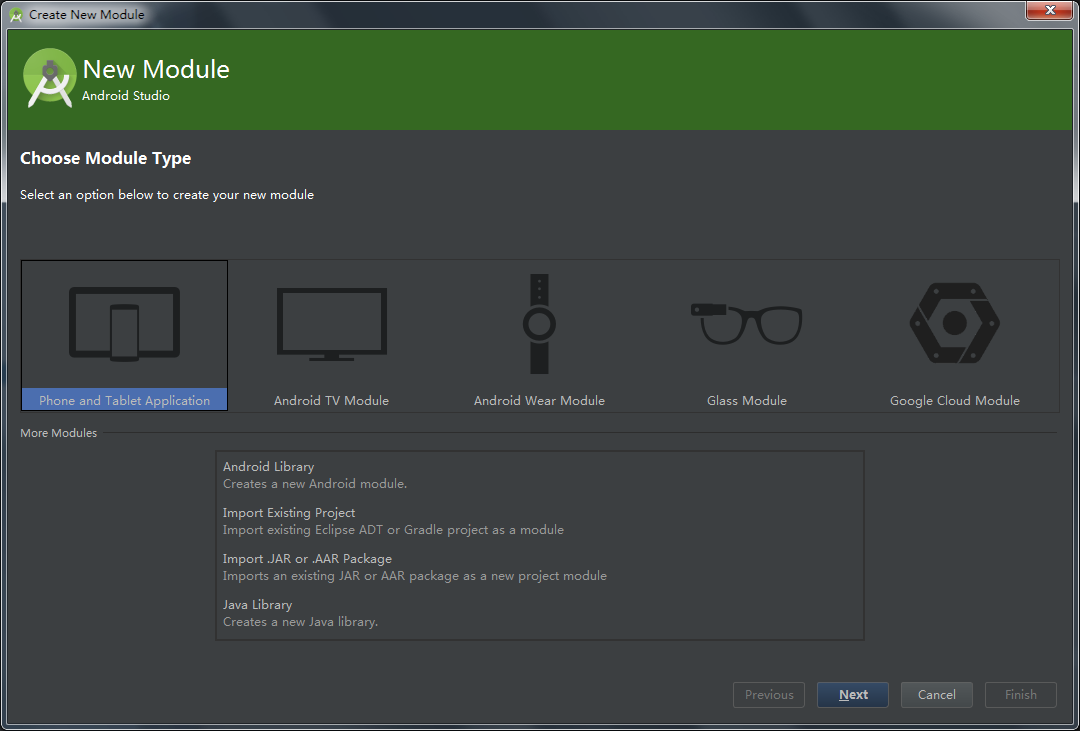The height and width of the screenshot is (731, 1080).
Task: Click the Android TV Module label
Action: pos(331,400)
